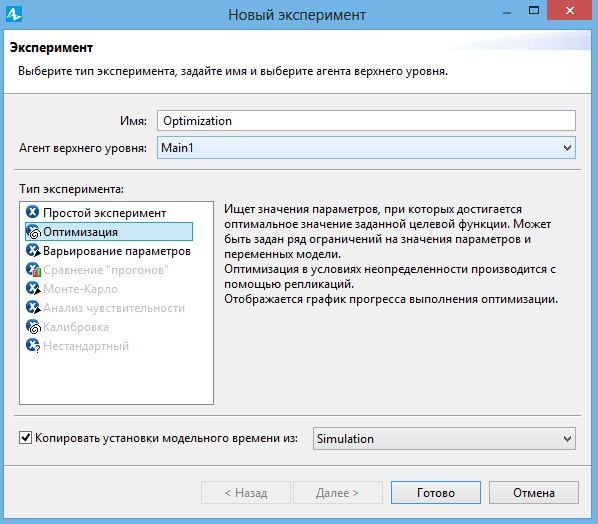The width and height of the screenshot is (598, 524).
Task: Click the Simple experiment icon
Action: pos(33,212)
